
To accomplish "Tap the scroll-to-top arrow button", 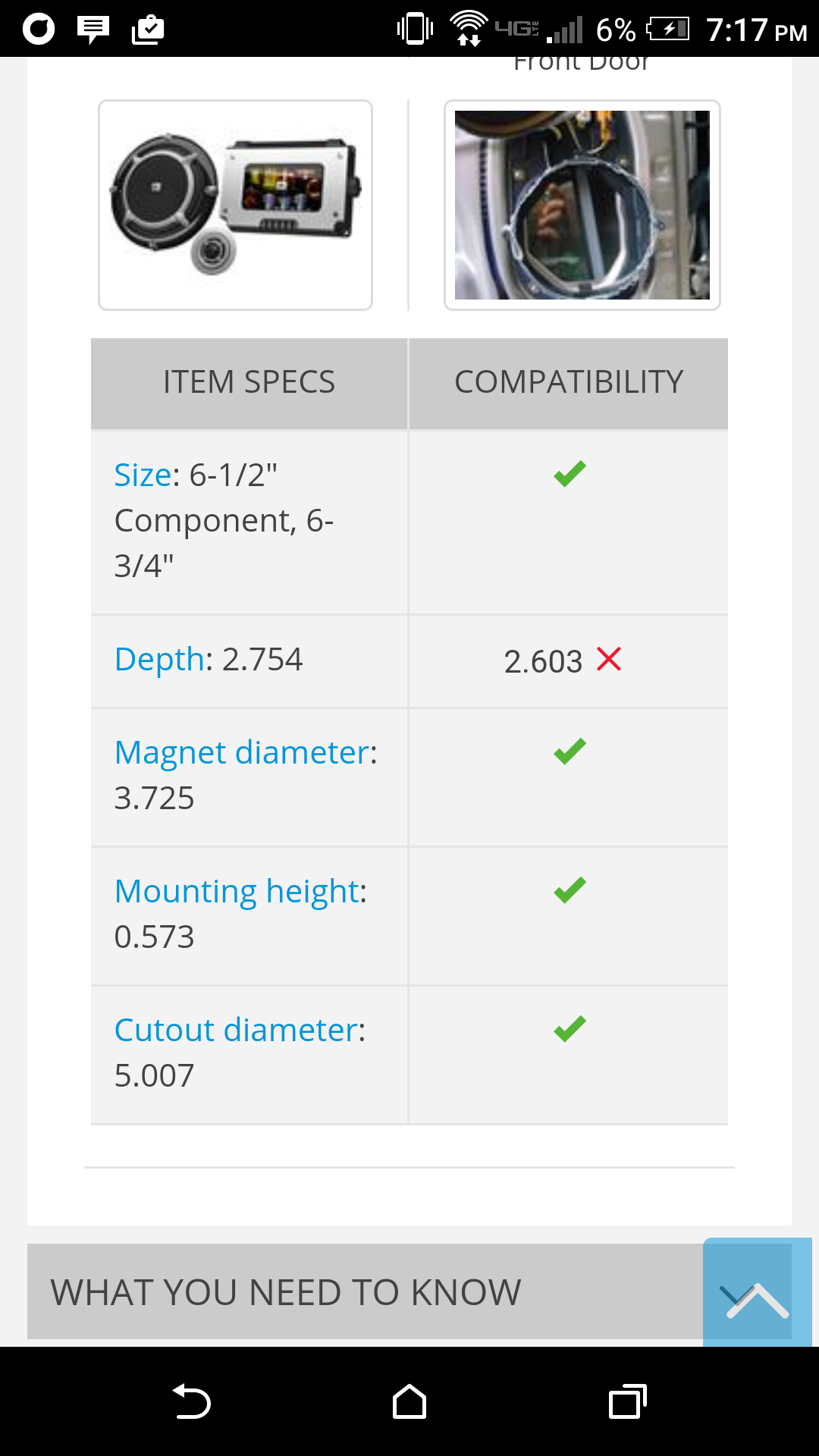I will tap(758, 1292).
